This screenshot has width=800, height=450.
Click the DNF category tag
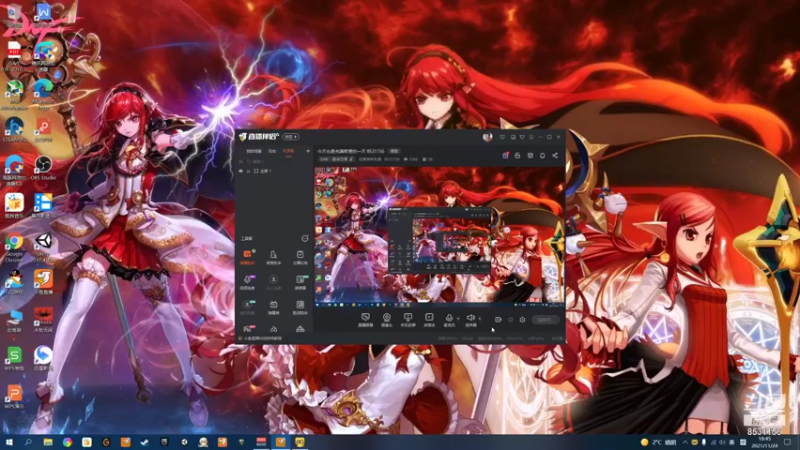323,159
